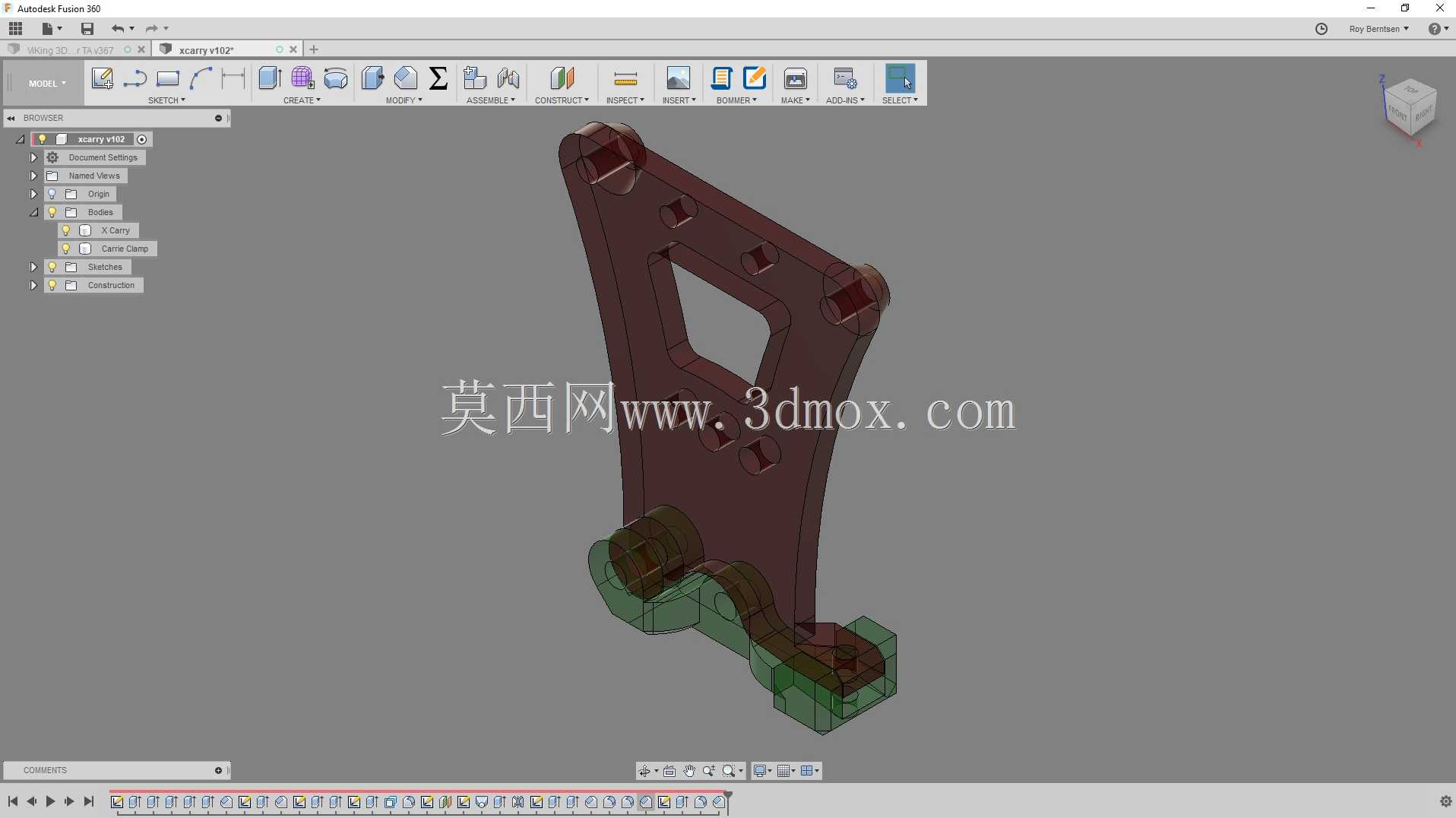Viewport: 1456px width, 818px height.
Task: Toggle visibility bulb of Sketches folder
Action: 52,267
